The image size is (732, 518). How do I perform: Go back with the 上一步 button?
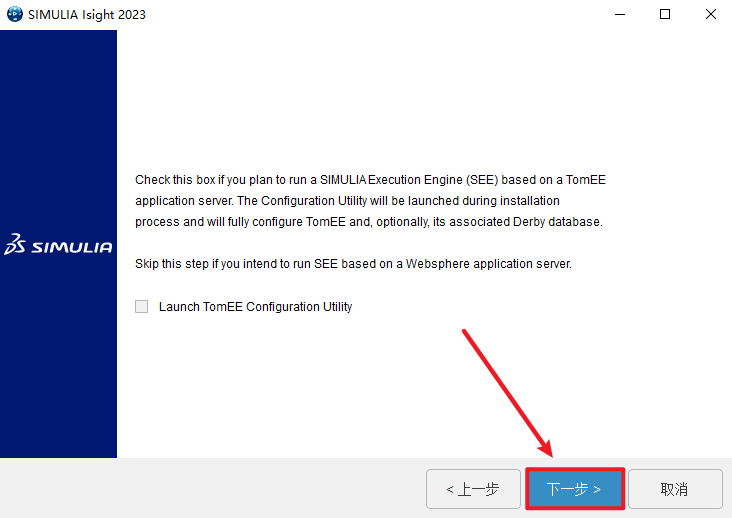coord(473,489)
